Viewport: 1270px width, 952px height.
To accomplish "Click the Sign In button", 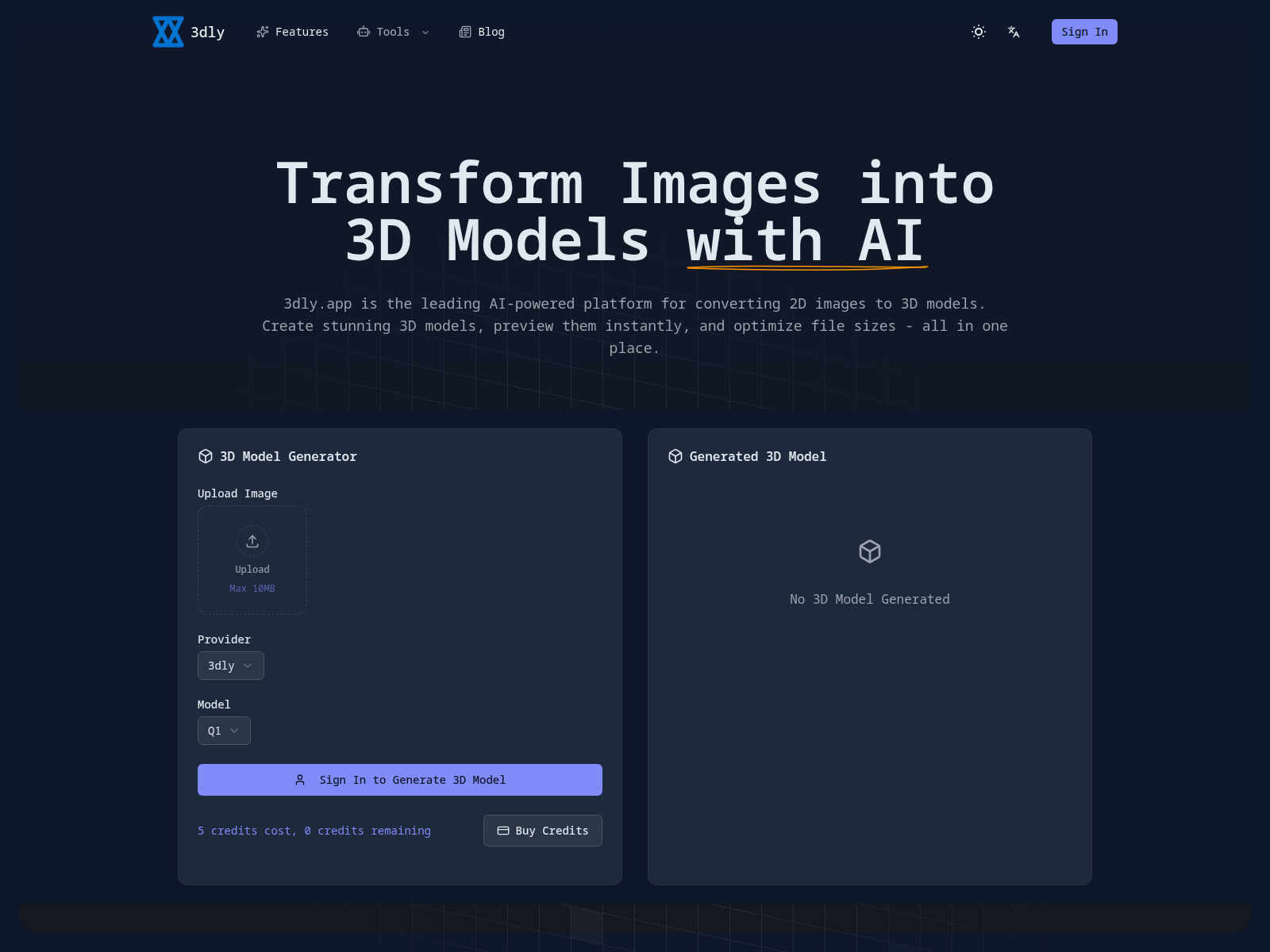I will [1084, 32].
